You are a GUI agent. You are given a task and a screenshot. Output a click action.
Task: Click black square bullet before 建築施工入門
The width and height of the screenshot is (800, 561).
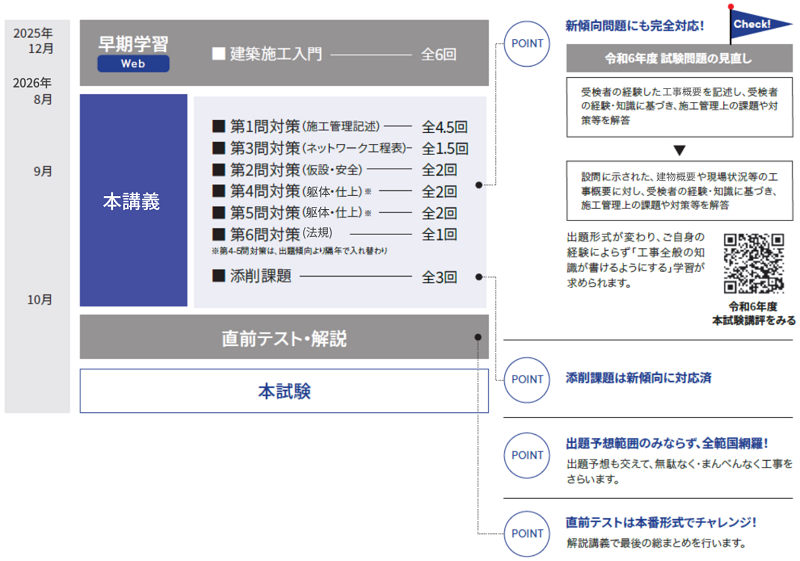pyautogui.click(x=218, y=54)
